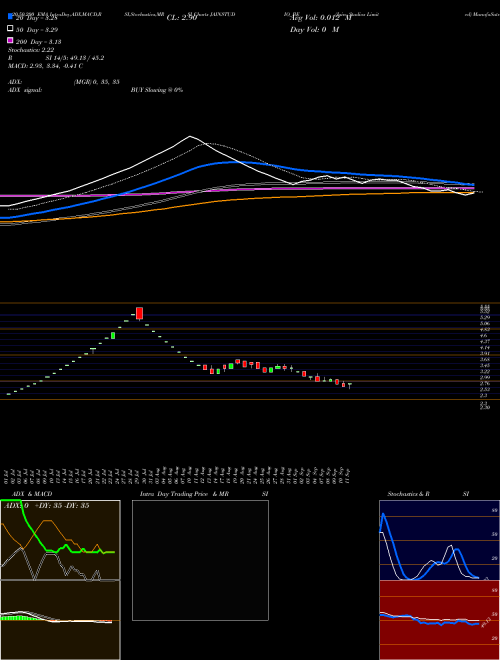This screenshot has width=500, height=660.
Task: Open the MACD histogram thumbnail with green bars
Action: (60, 620)
